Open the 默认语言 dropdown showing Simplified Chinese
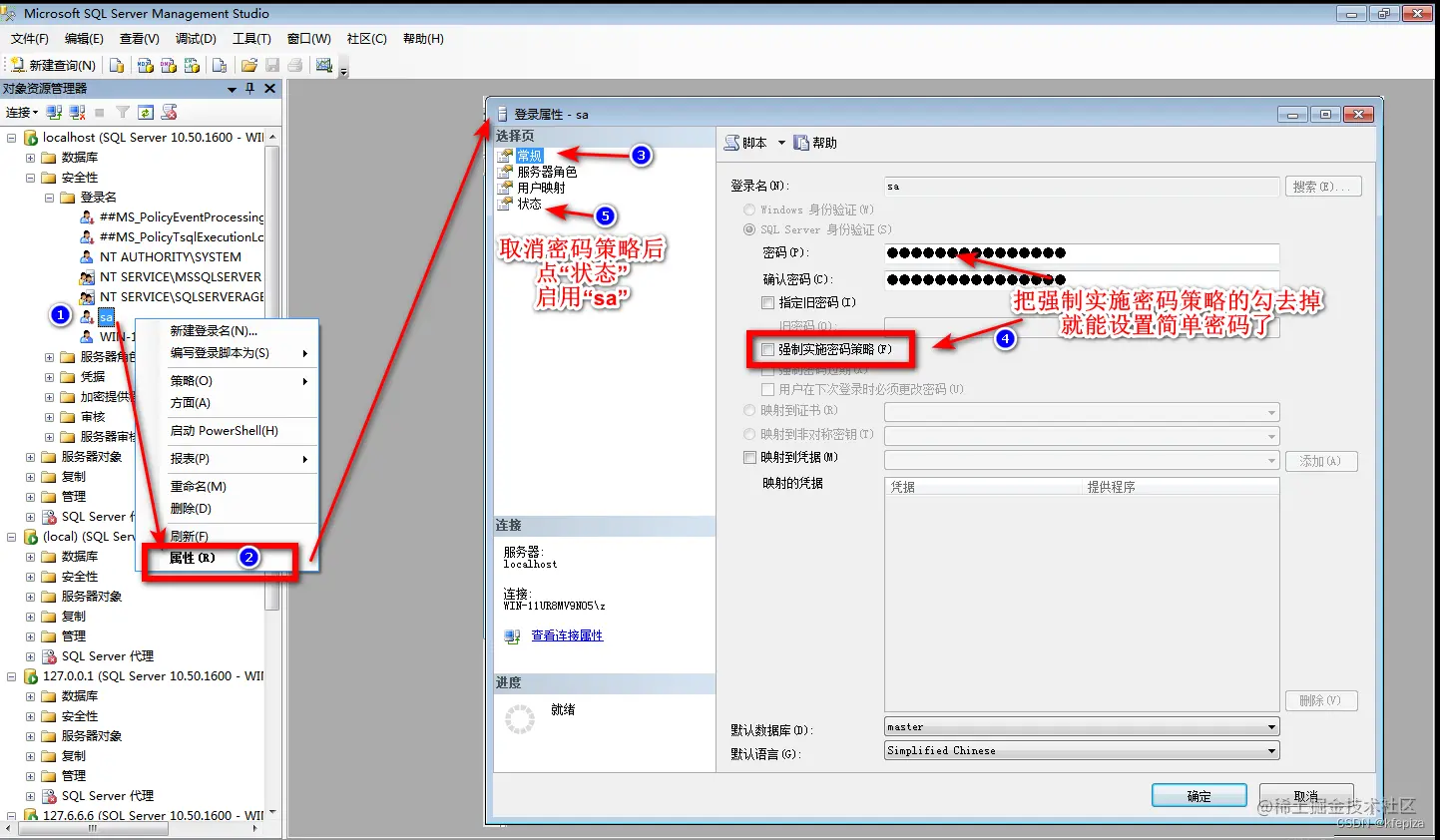The height and width of the screenshot is (840, 1440). tap(1082, 750)
